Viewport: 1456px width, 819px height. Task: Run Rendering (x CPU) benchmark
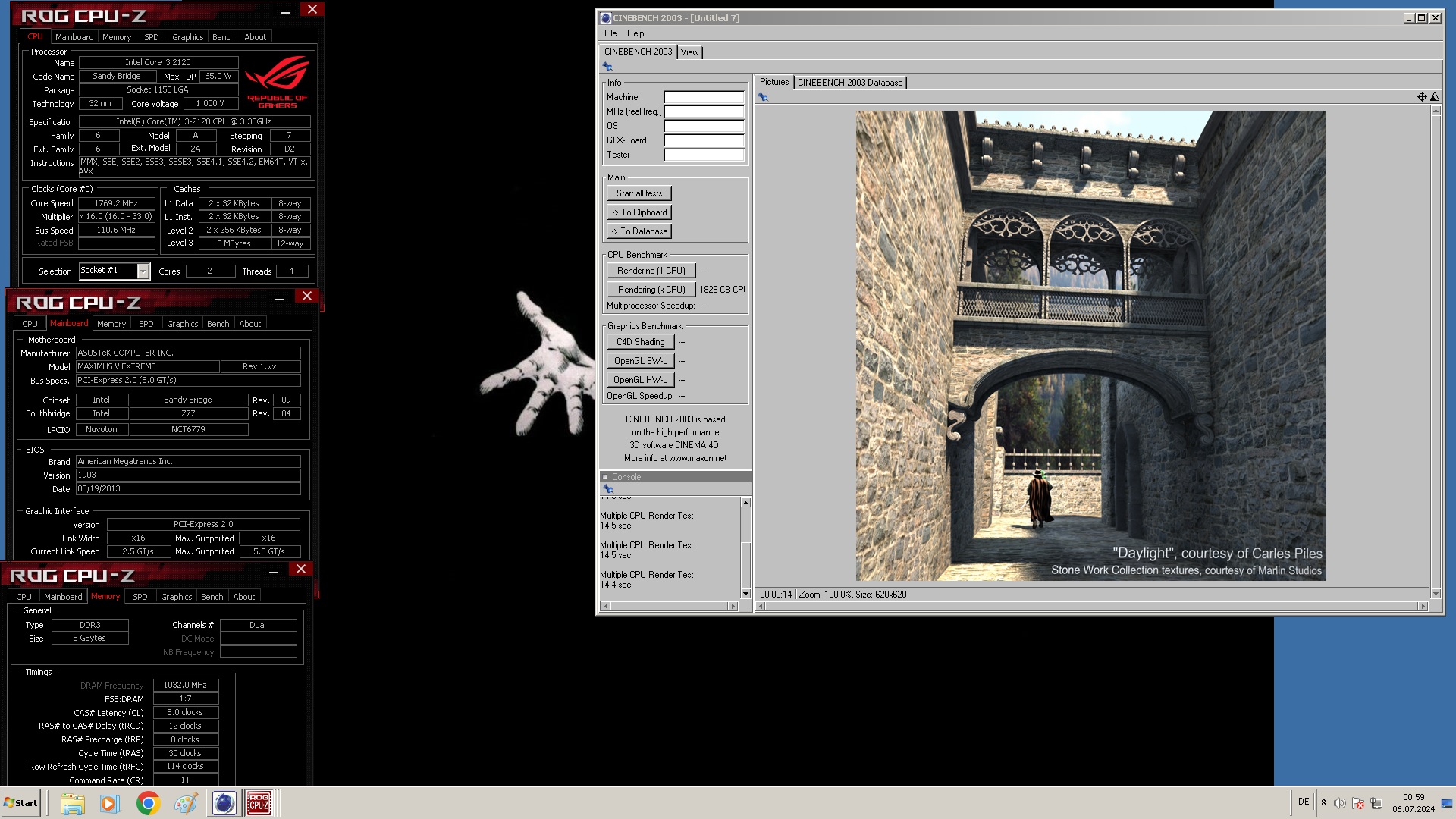(x=651, y=290)
